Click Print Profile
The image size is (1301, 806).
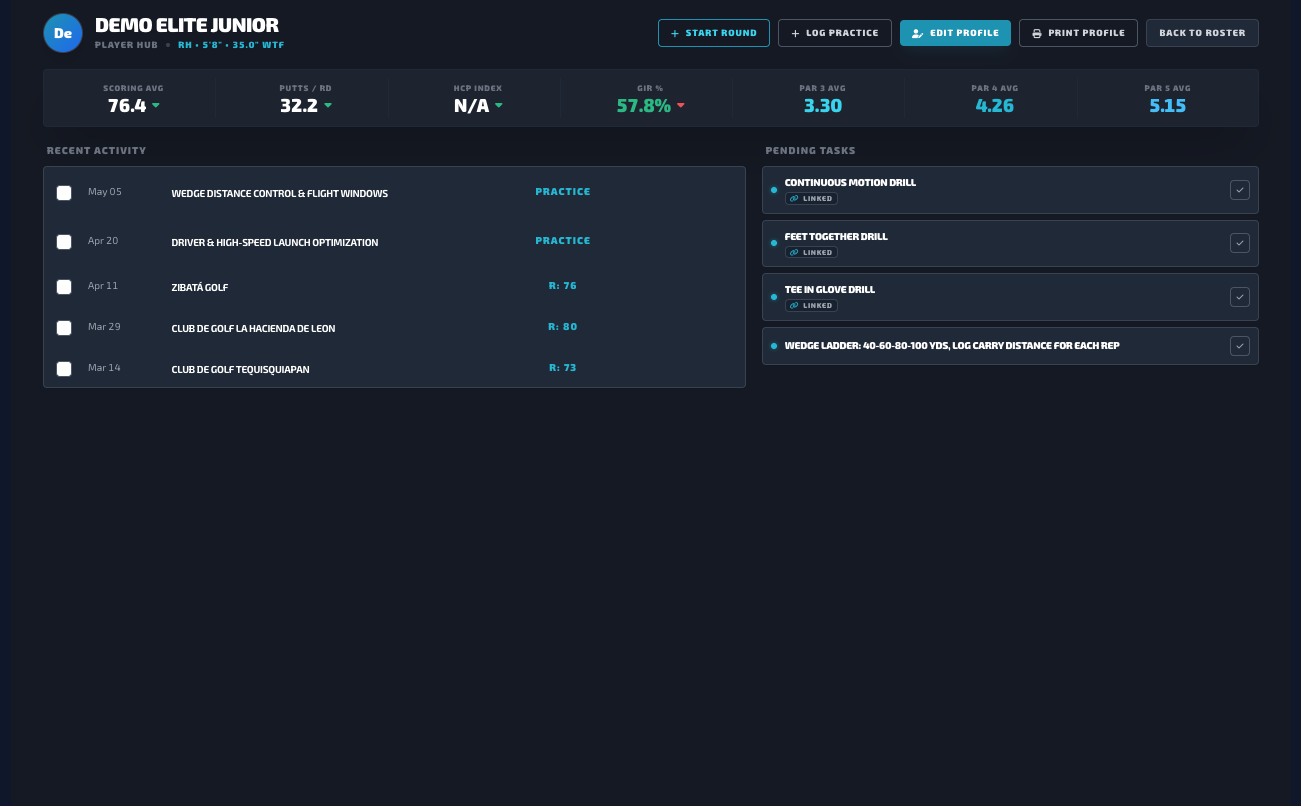click(x=1078, y=33)
